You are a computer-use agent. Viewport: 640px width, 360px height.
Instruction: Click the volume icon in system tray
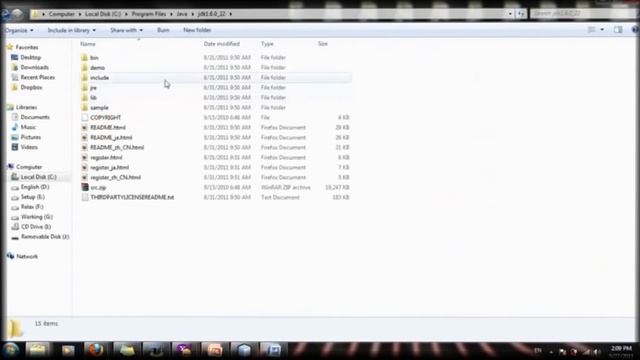(597, 351)
